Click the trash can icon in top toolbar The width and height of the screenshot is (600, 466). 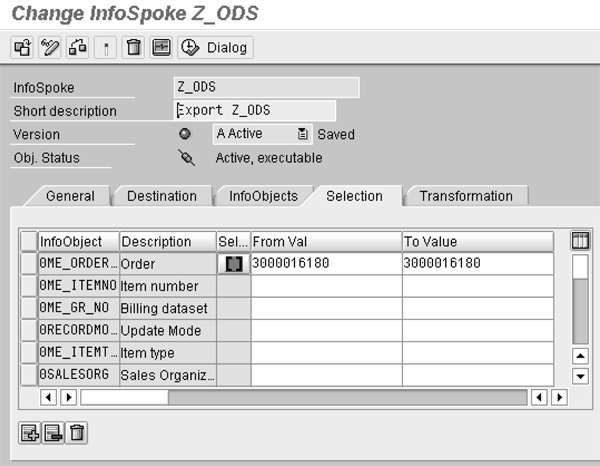[133, 47]
